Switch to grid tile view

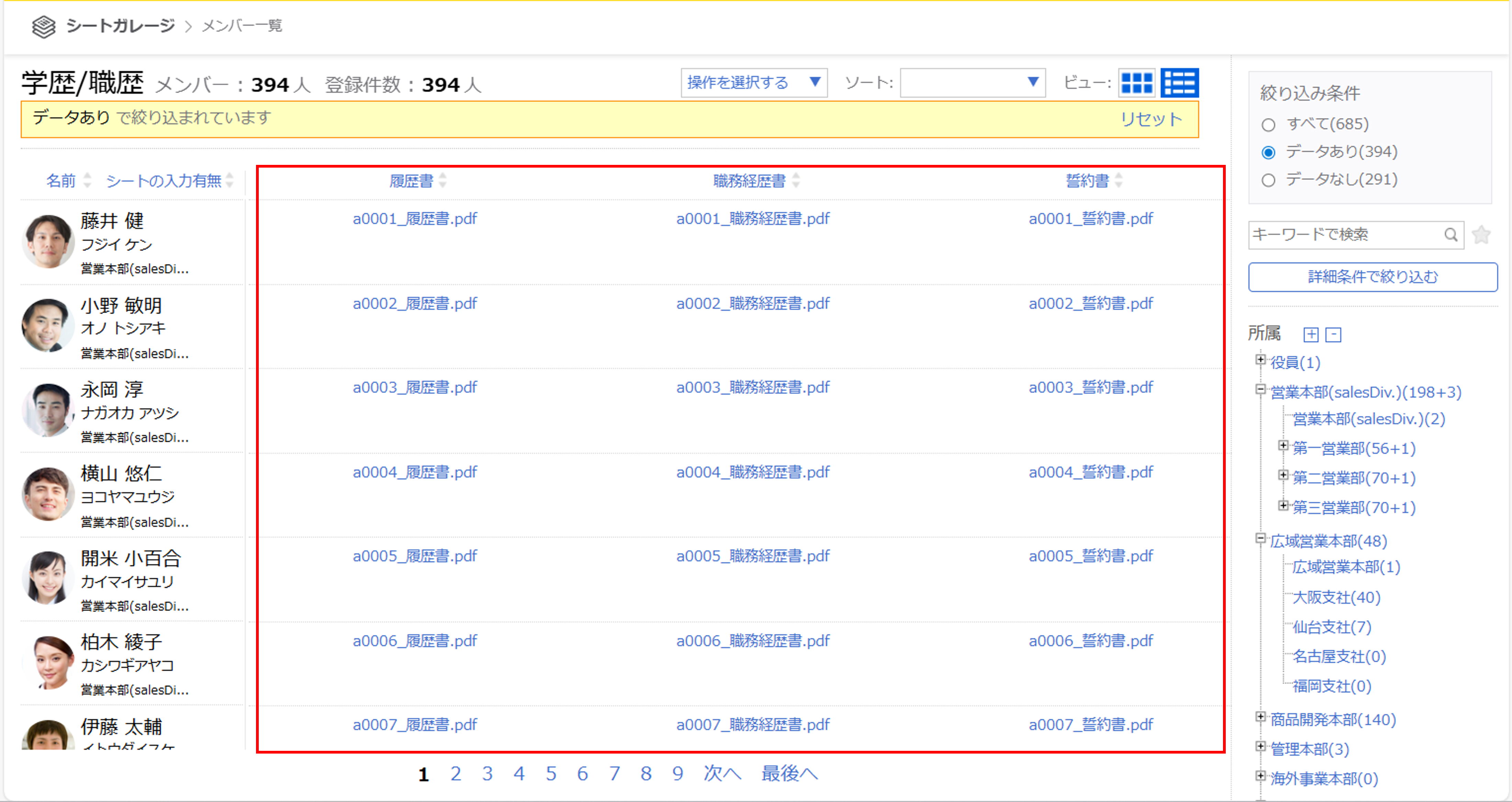[1136, 83]
